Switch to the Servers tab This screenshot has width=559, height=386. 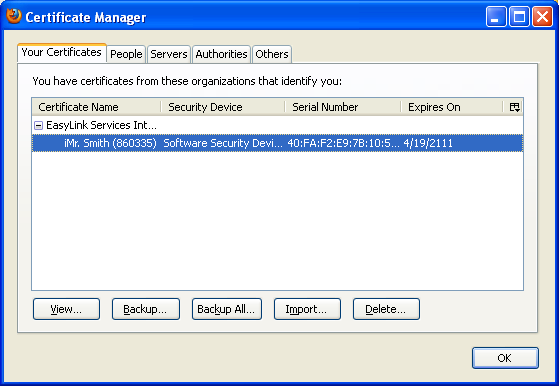[x=169, y=54]
